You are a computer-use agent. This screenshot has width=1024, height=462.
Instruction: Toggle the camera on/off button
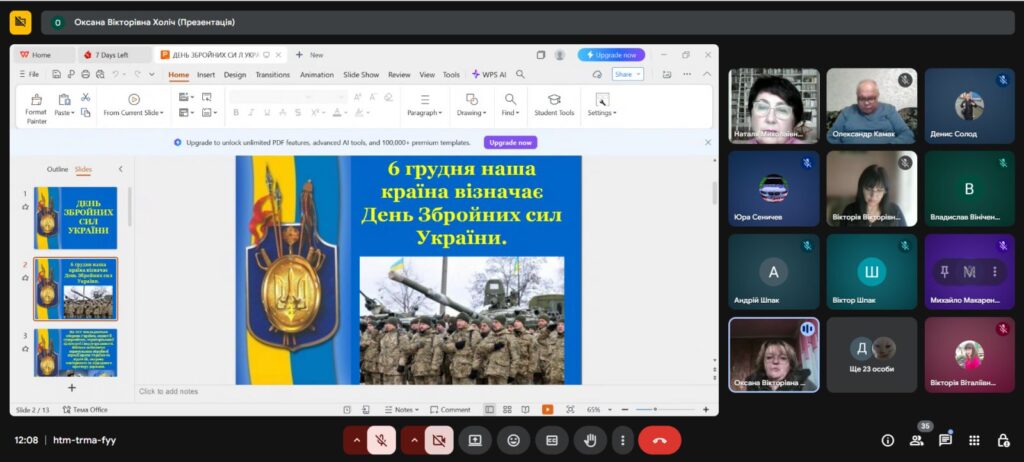tap(438, 440)
